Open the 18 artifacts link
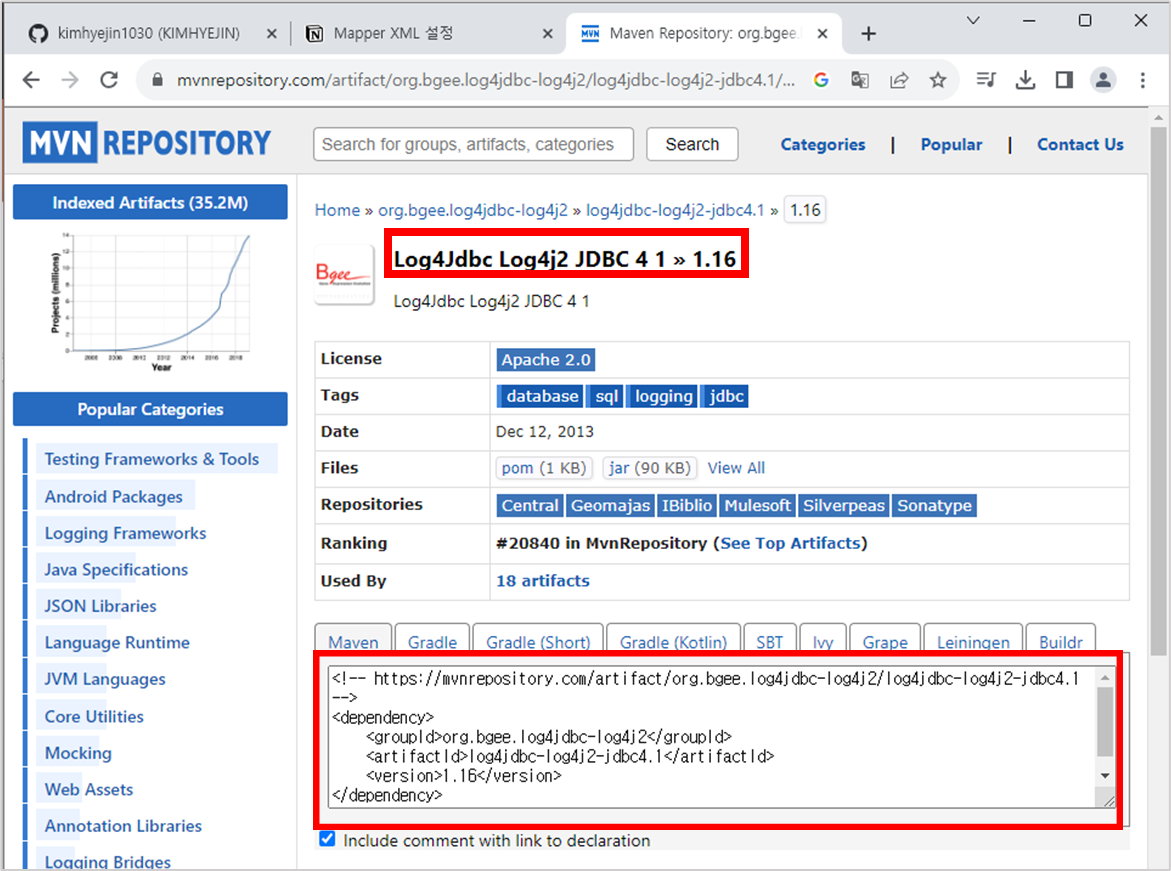Screen dimensions: 1171x871 (543, 580)
